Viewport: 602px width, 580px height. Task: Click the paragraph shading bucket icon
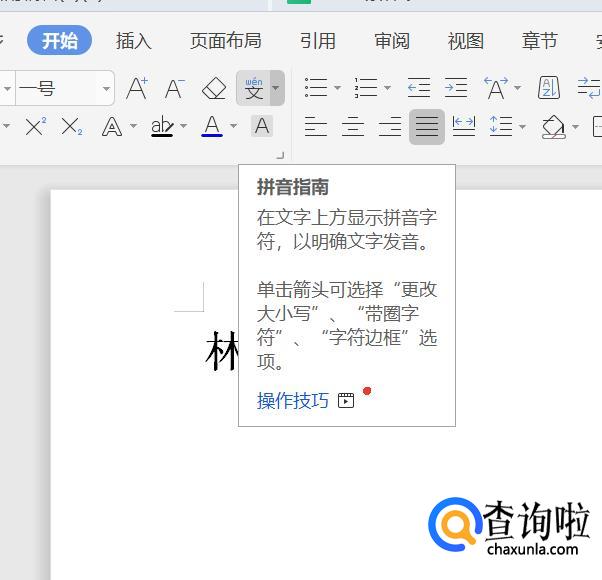[554, 127]
